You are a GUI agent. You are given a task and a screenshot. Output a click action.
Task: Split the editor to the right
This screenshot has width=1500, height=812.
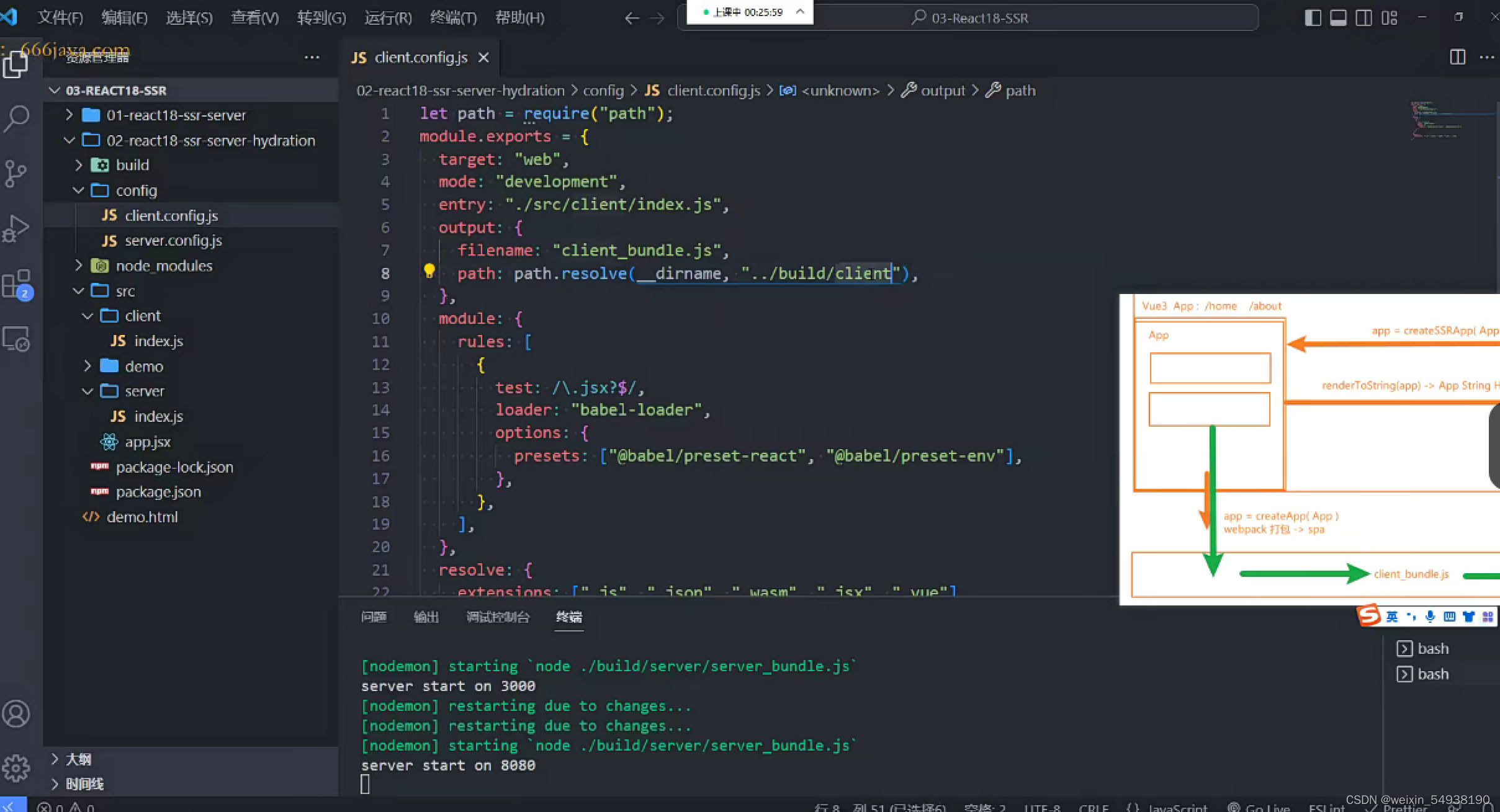[x=1457, y=57]
